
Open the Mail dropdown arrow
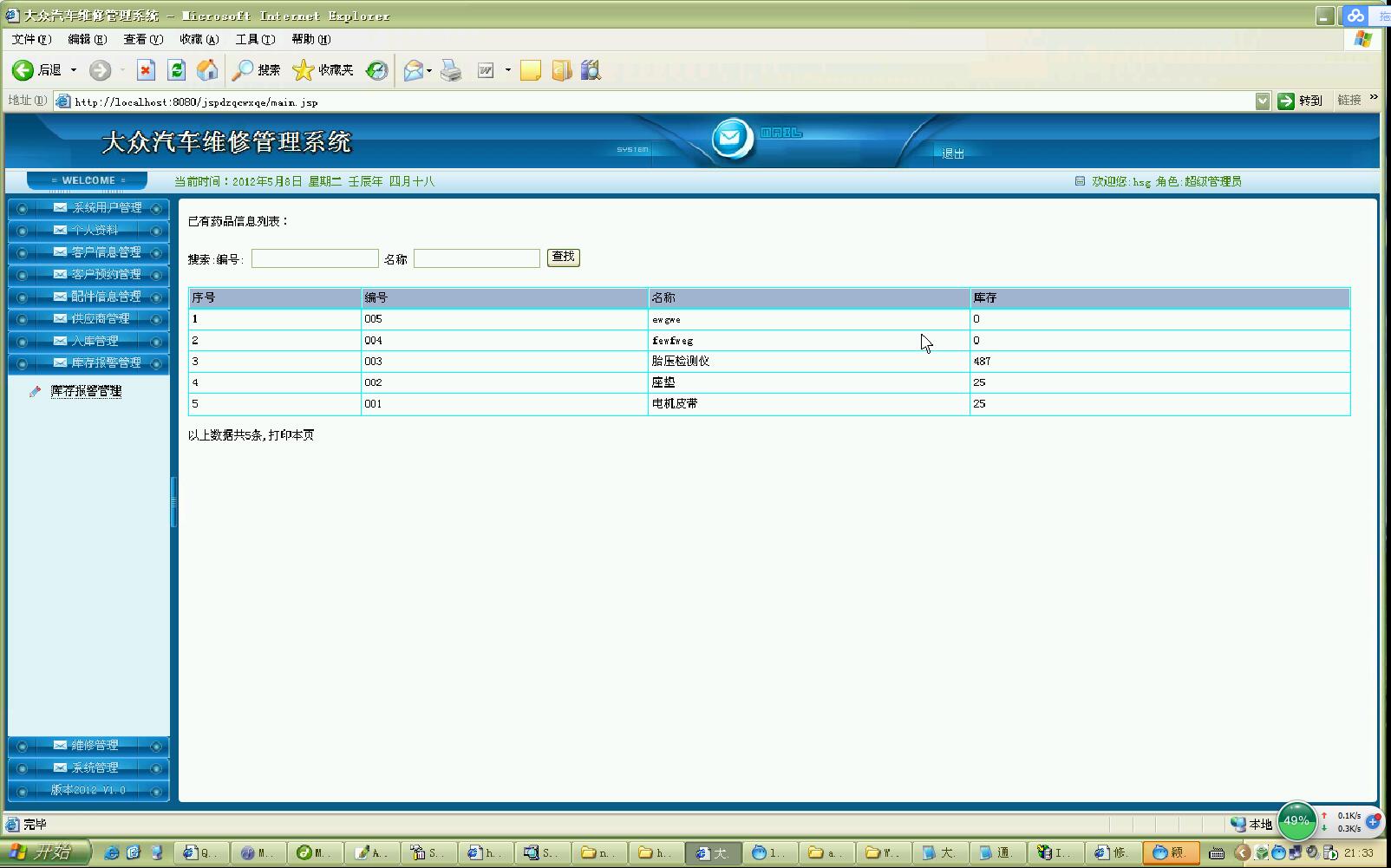[x=429, y=70]
